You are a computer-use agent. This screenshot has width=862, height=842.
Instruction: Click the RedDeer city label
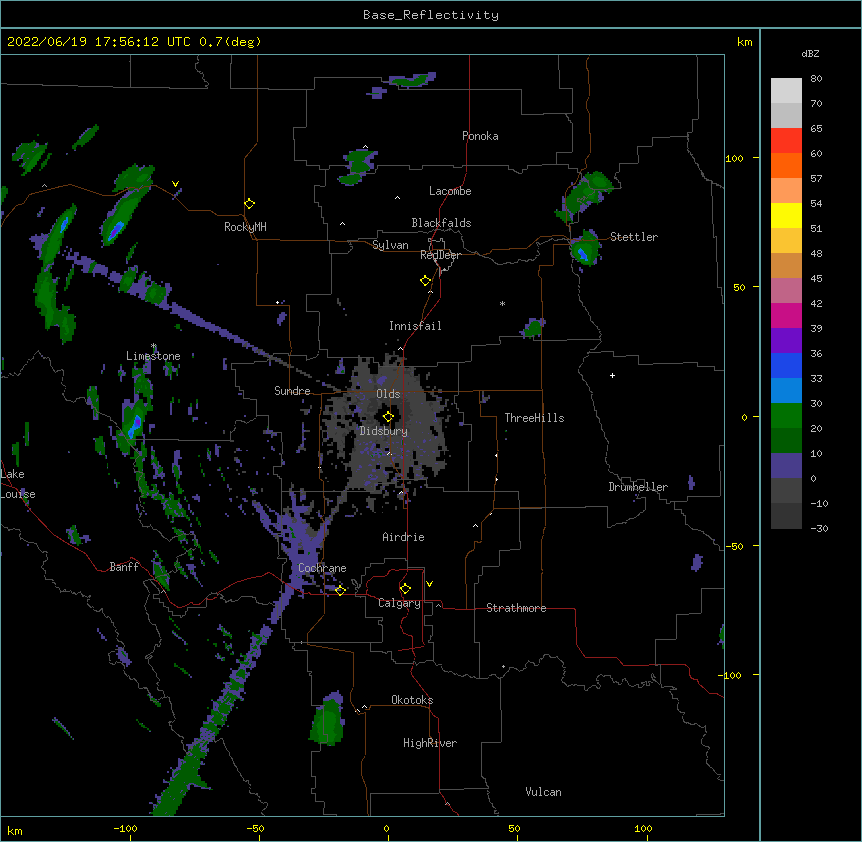(440, 255)
